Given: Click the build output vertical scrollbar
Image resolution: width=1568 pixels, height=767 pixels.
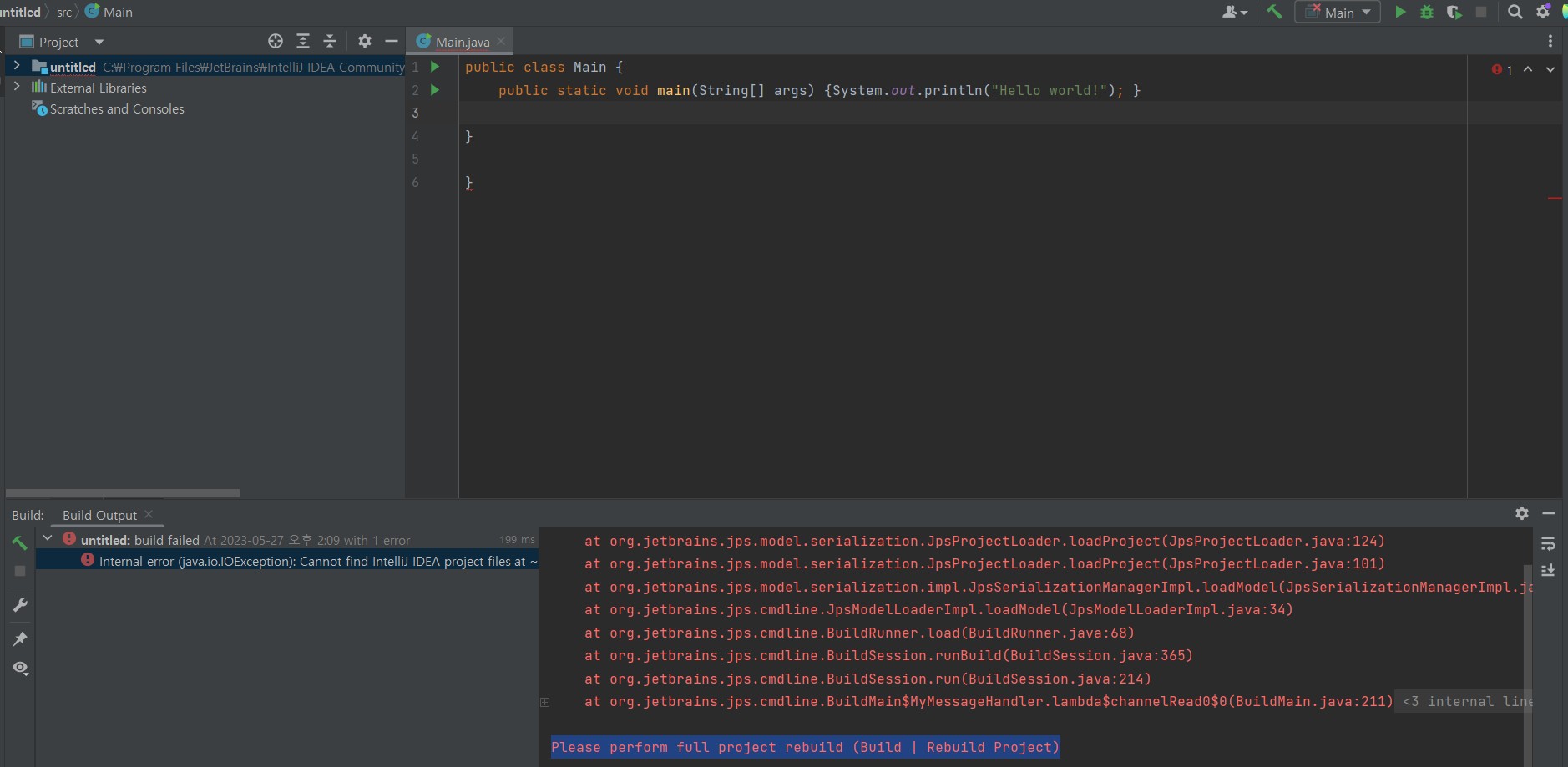Looking at the screenshot, I should (1528, 665).
